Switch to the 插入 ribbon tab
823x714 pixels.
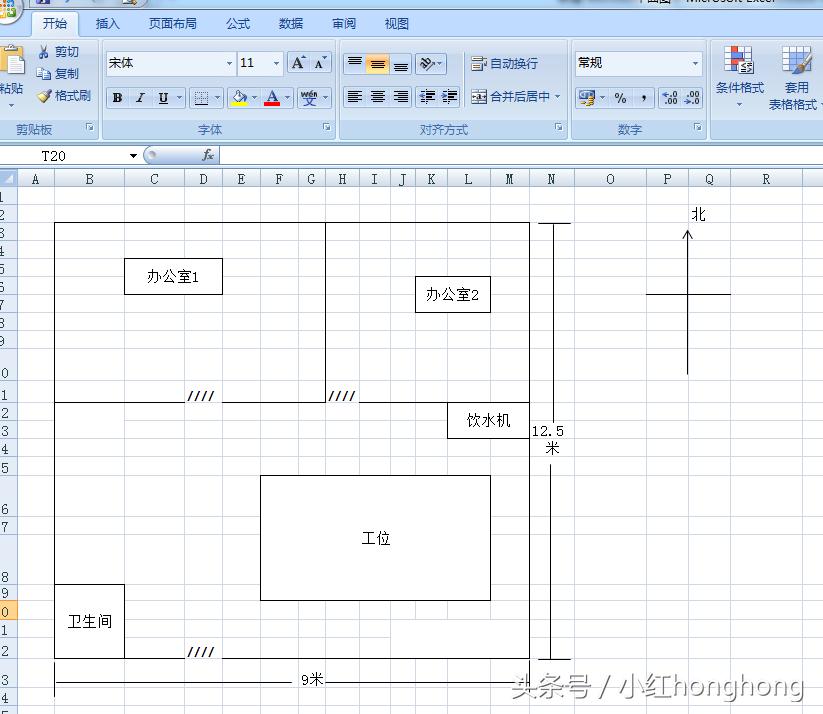coord(107,24)
